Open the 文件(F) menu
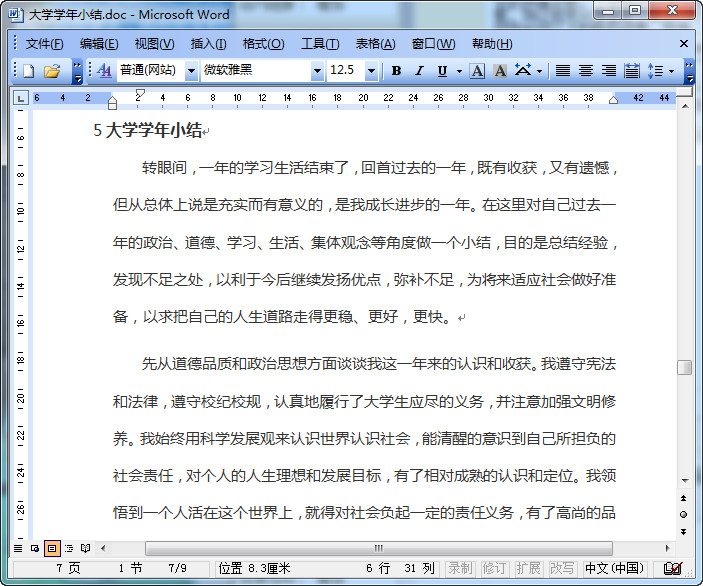This screenshot has width=703, height=586. pos(44,44)
